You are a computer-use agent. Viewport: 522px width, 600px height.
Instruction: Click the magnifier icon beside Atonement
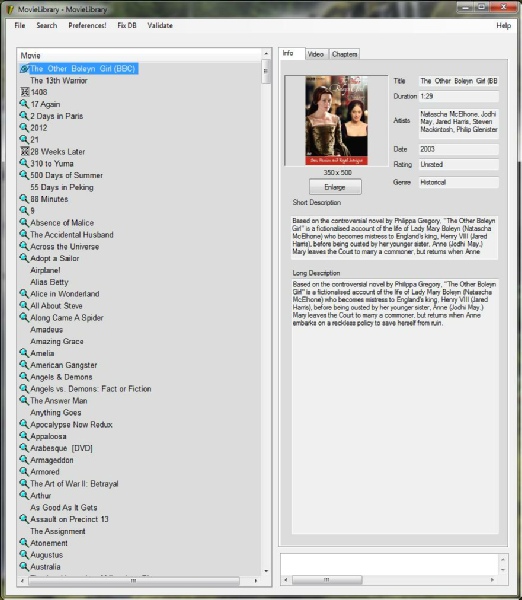tap(24, 543)
